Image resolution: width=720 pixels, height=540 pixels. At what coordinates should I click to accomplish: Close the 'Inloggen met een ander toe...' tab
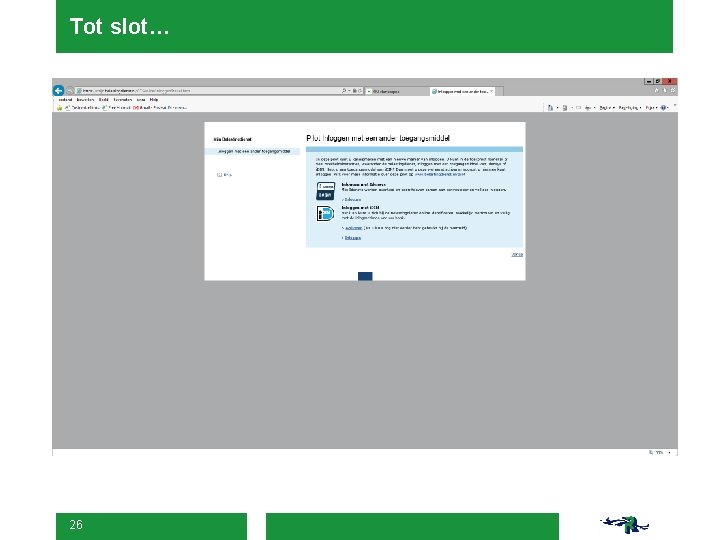click(x=491, y=91)
